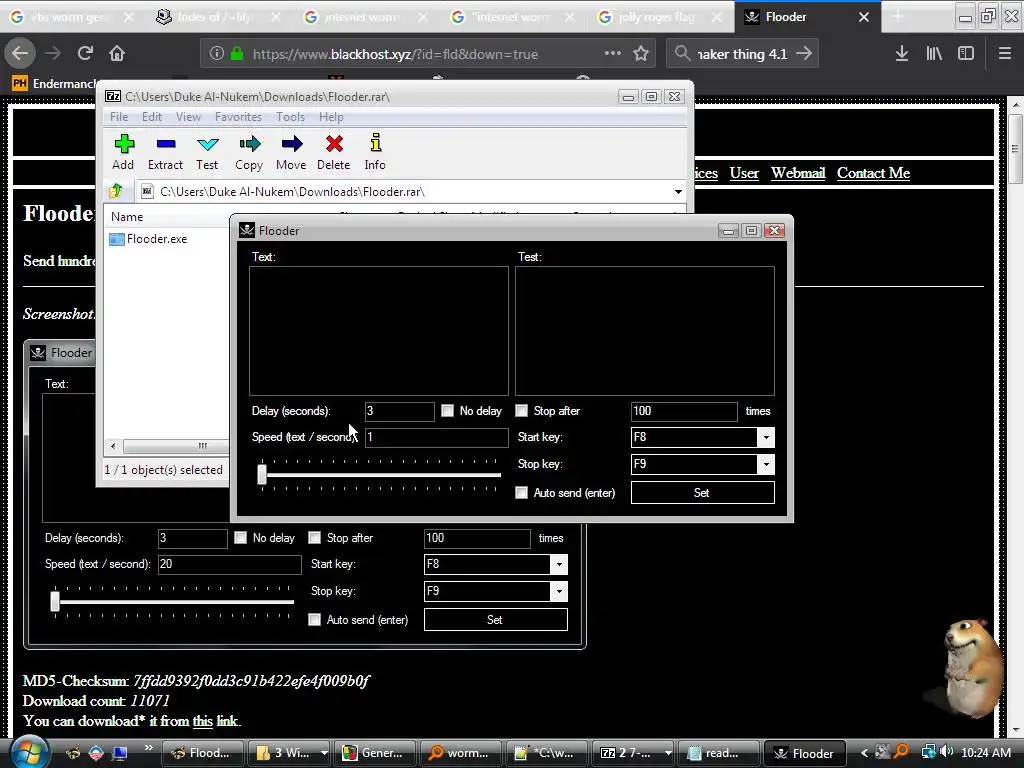1024x768 pixels.
Task: Open the Help menu in 7-Zip
Action: click(x=331, y=117)
